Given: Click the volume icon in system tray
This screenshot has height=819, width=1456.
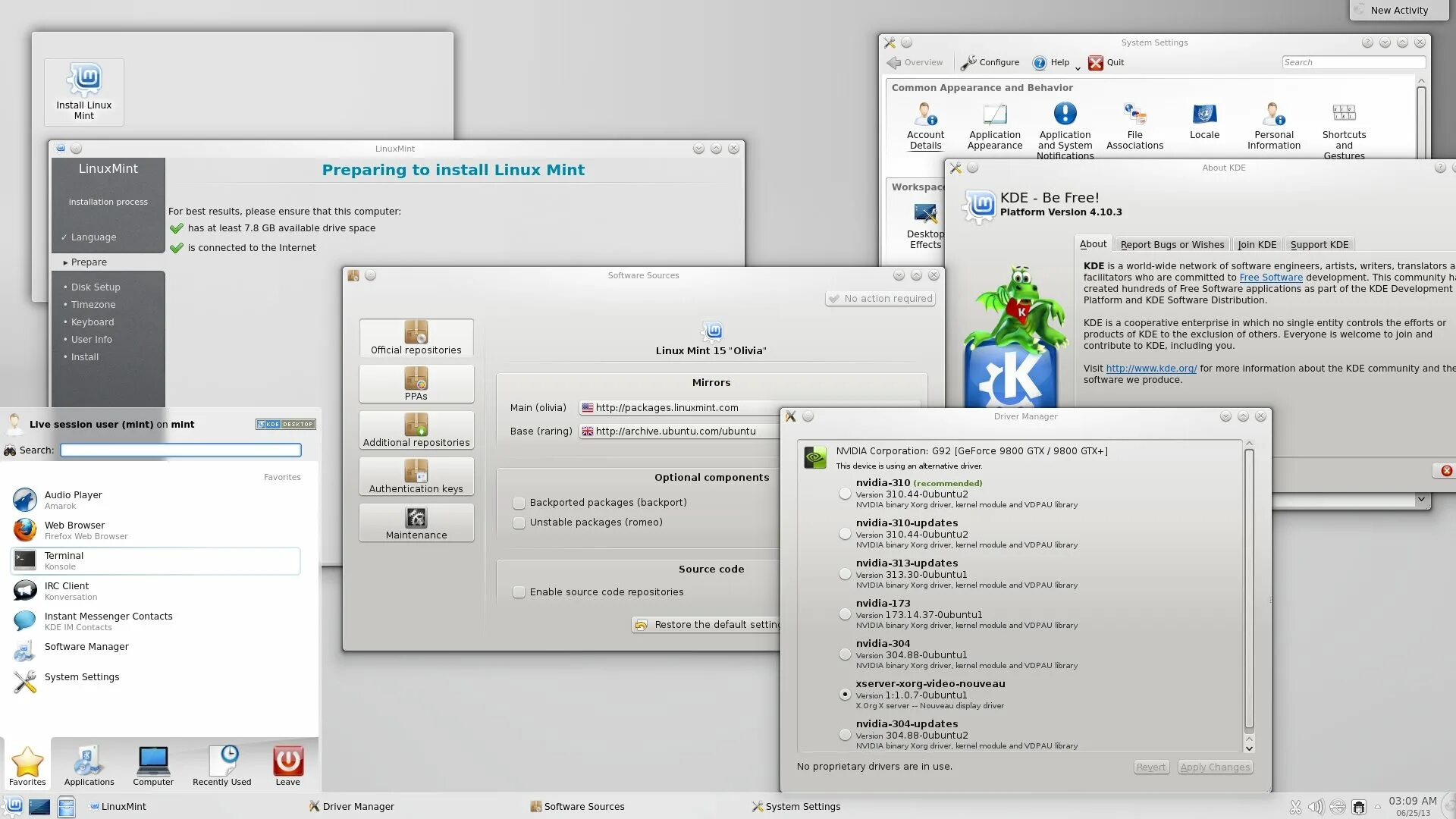Looking at the screenshot, I should (x=1316, y=807).
